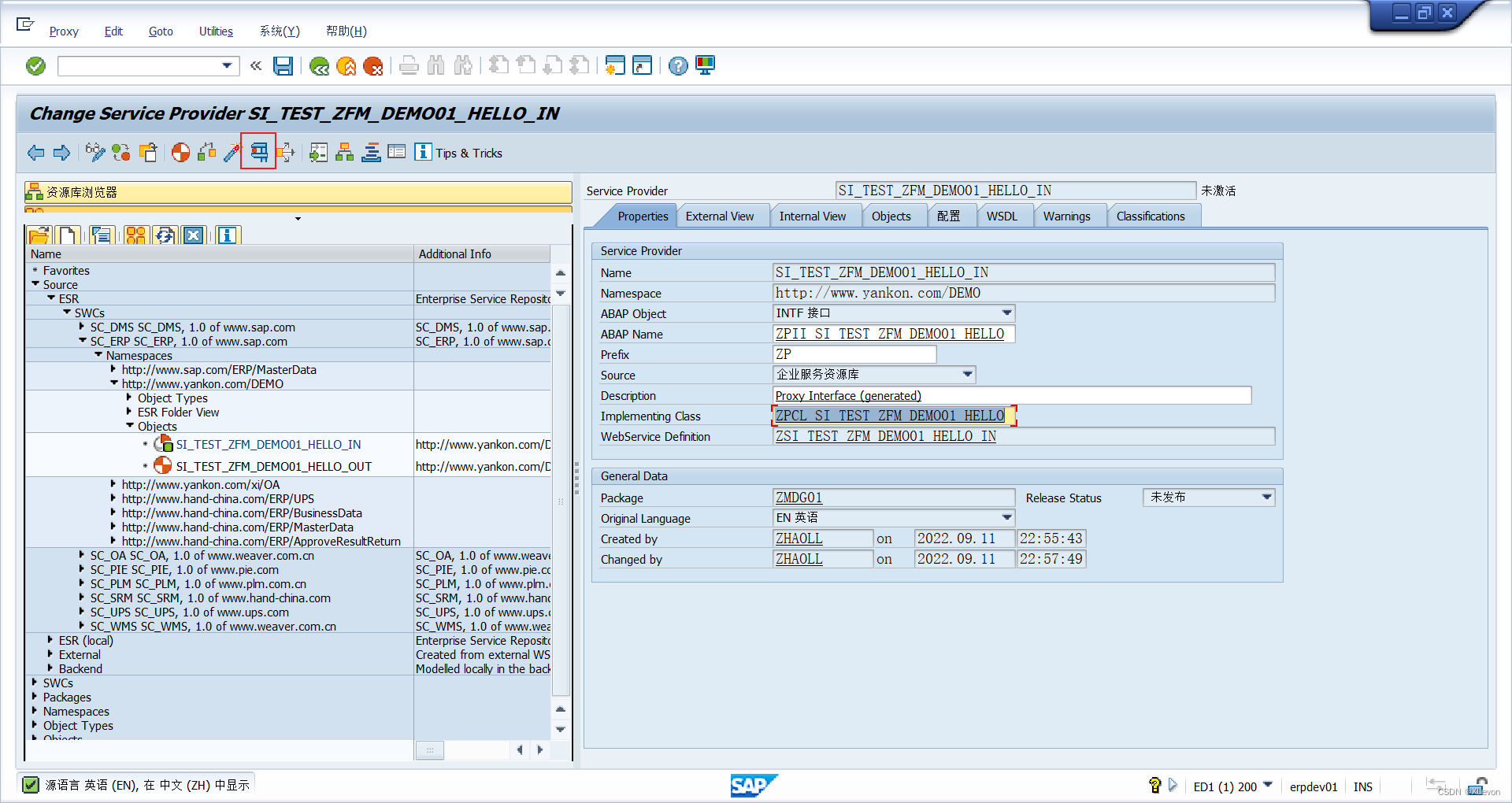Click the tree horizontal scroll right arrow

click(x=540, y=750)
